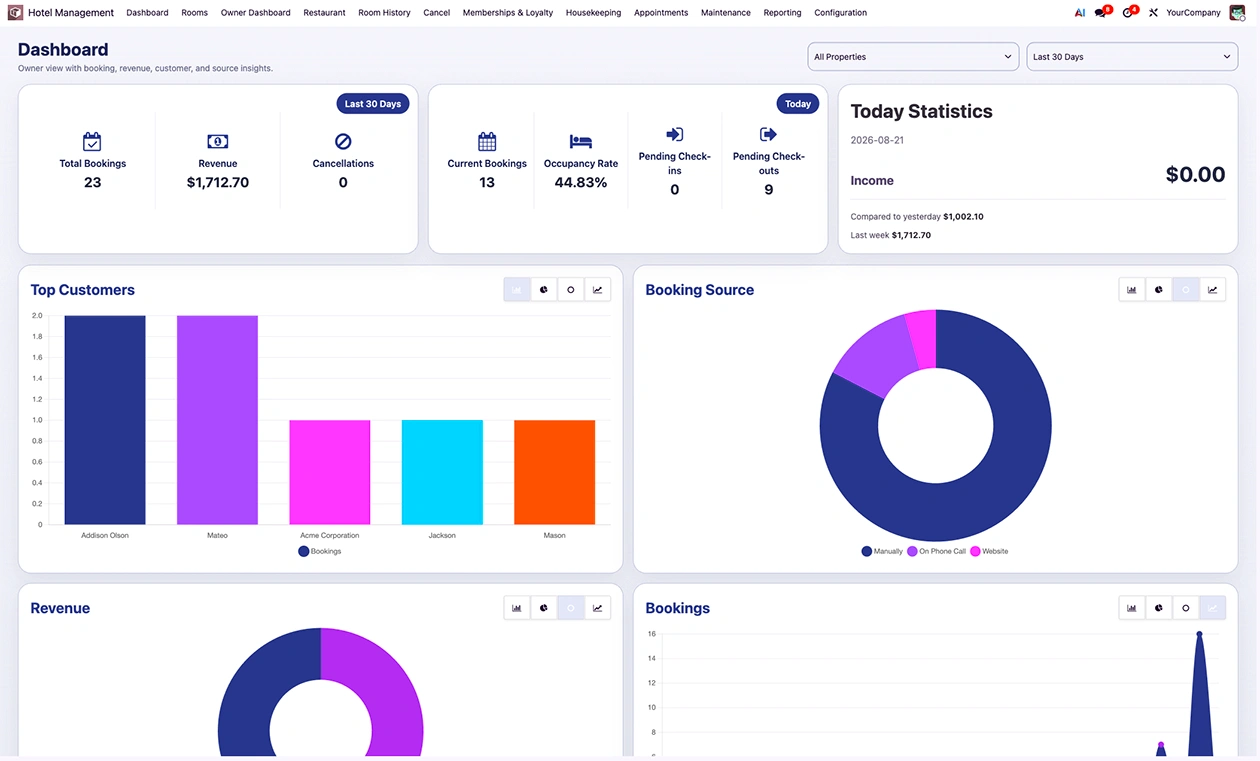The width and height of the screenshot is (1260, 761).
Task: Go to the Dashboard menu item
Action: (x=147, y=13)
